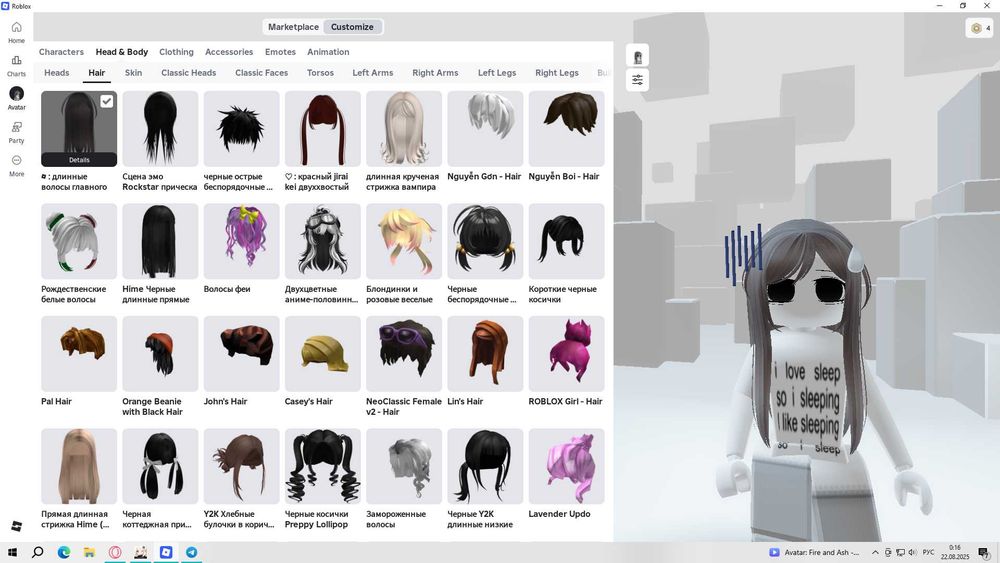Viewport: 1000px width, 563px height.
Task: Select the Left Arms subtab
Action: click(x=372, y=73)
